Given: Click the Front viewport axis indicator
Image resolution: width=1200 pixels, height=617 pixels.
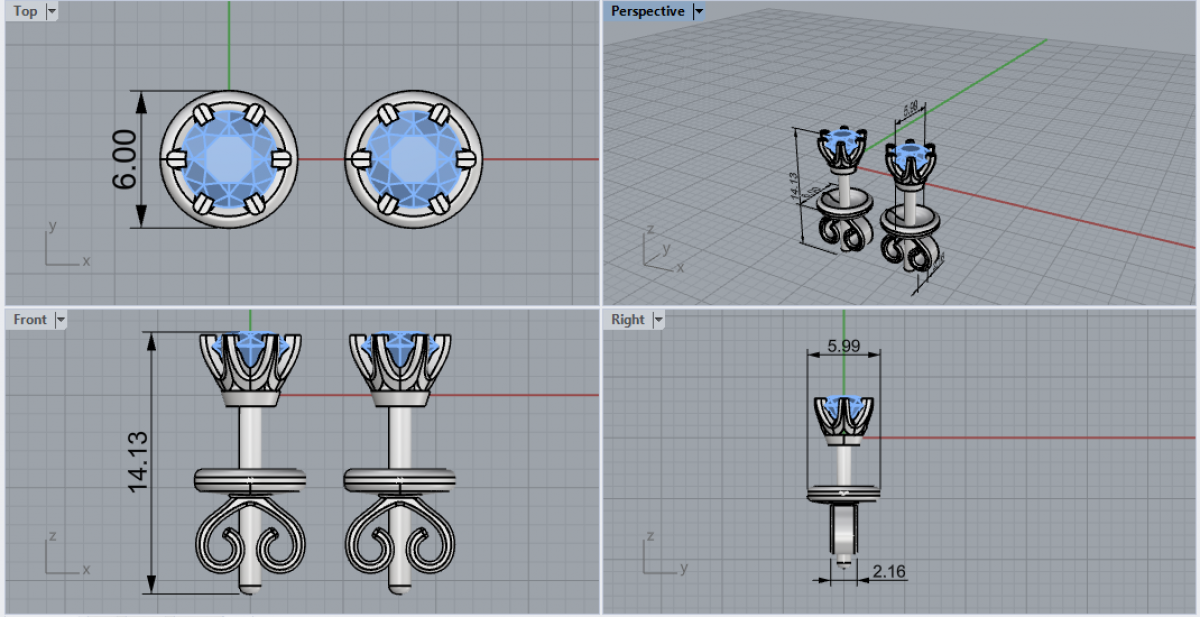Looking at the screenshot, I should click(66, 555).
